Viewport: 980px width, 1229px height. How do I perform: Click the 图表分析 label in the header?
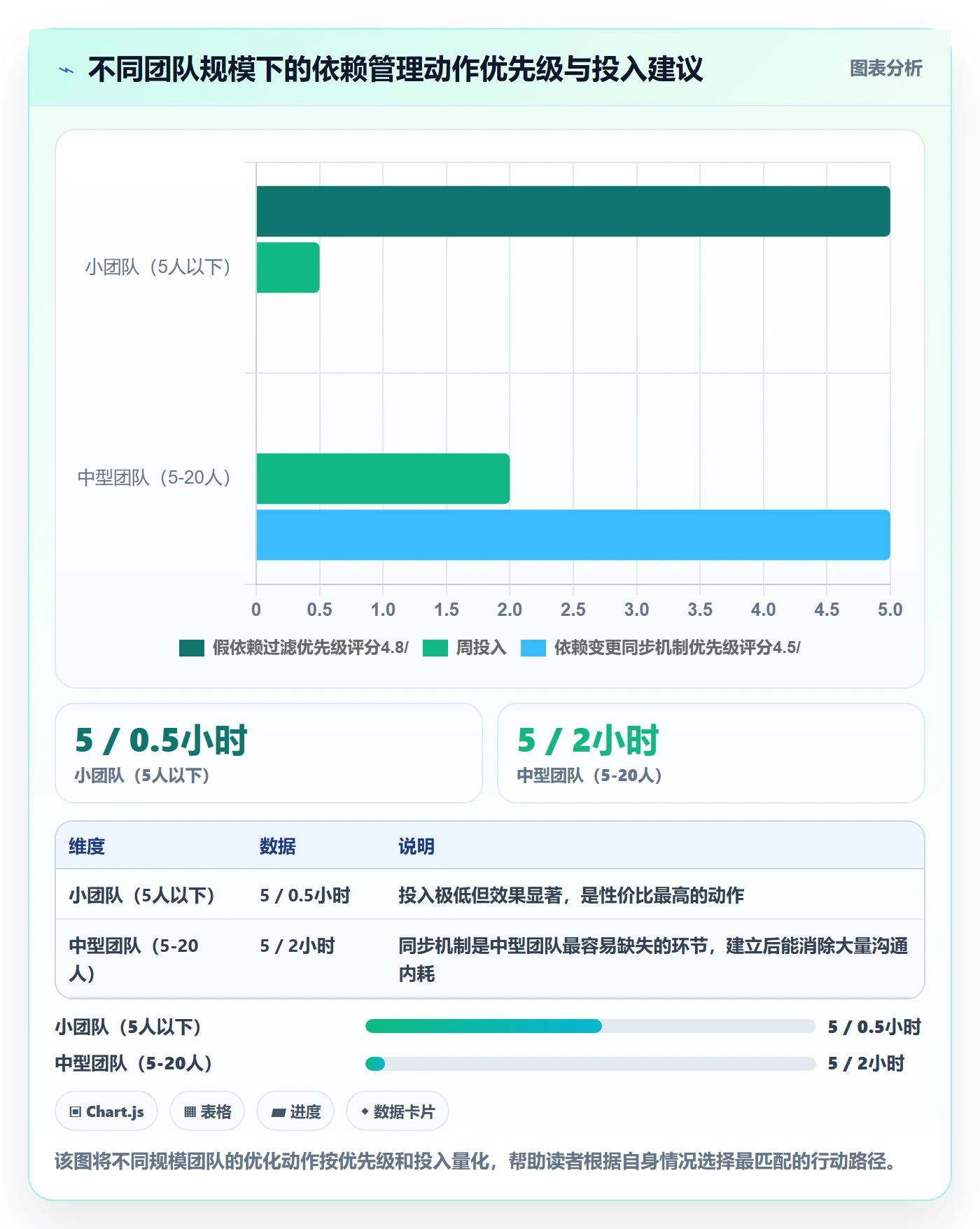885,69
